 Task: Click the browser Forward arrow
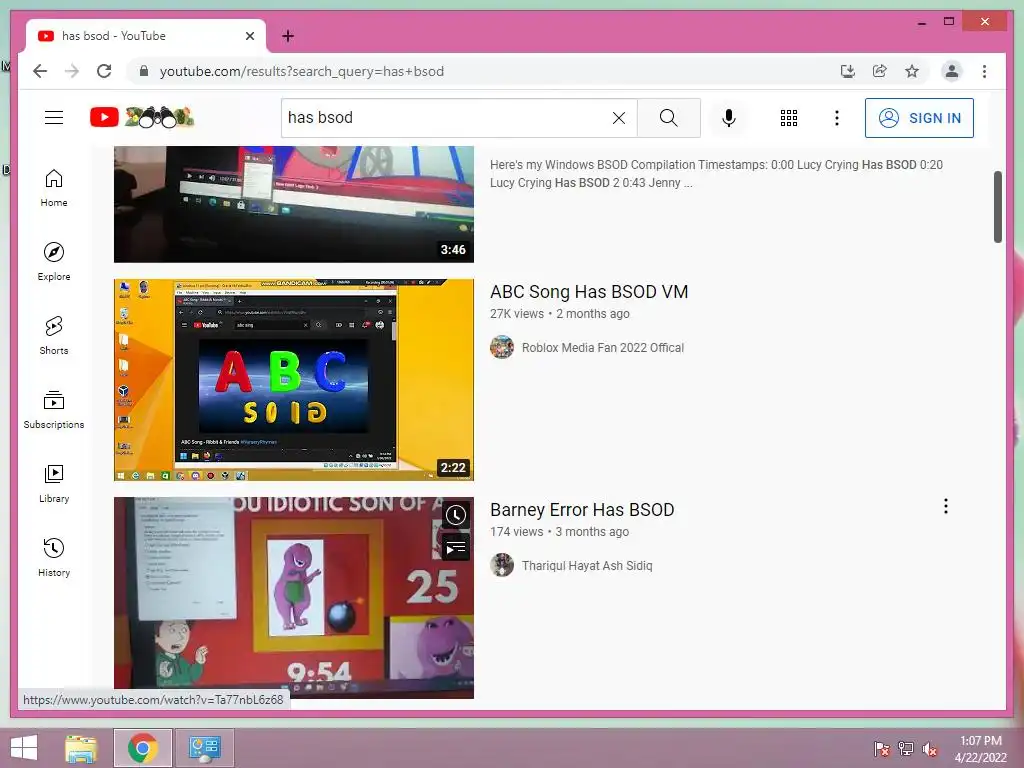pos(72,71)
